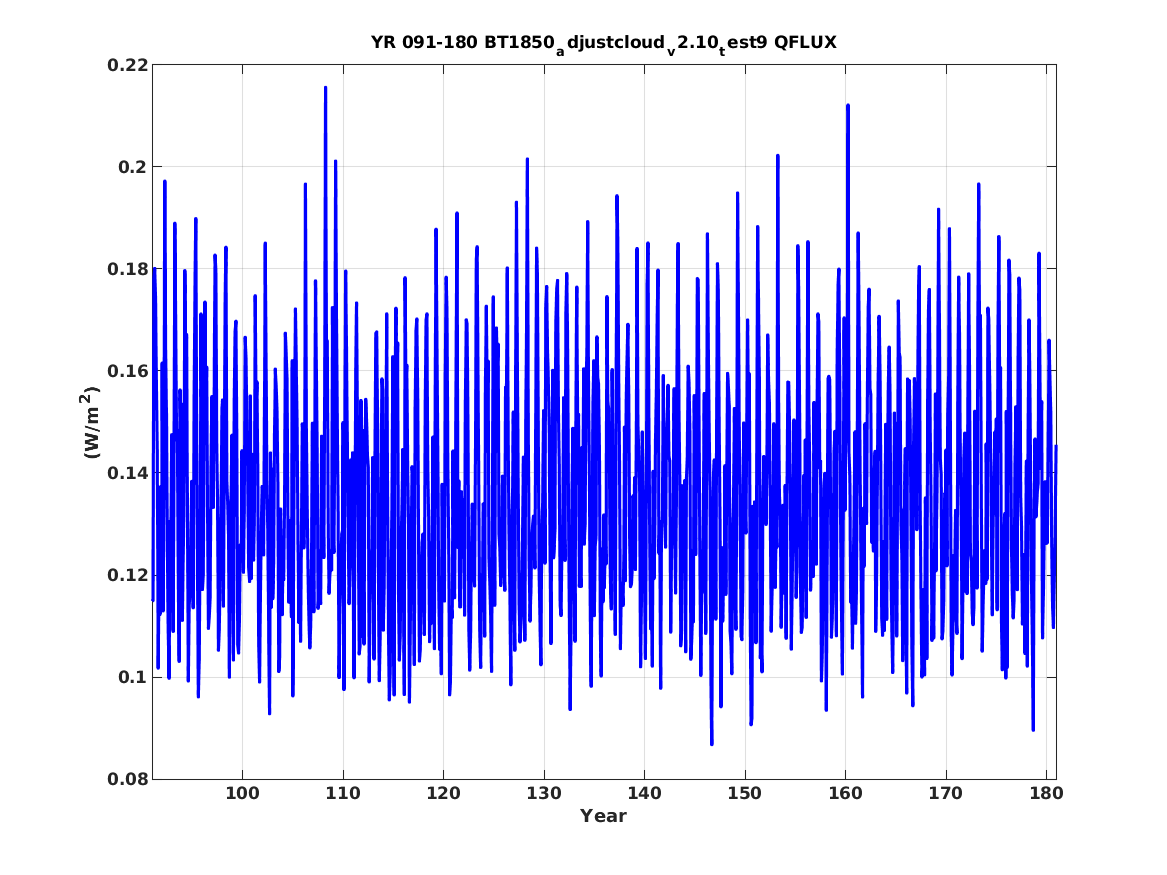Click the lowest data trough near year 147
Screen dimensions: 1167x875
click(x=712, y=743)
